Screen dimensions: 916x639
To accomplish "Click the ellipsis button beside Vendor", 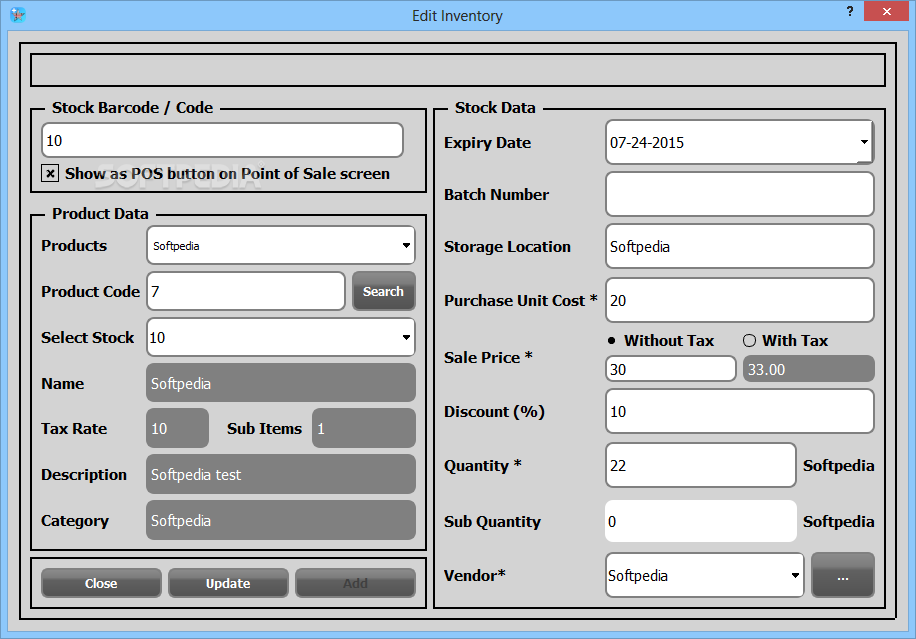I will point(842,575).
